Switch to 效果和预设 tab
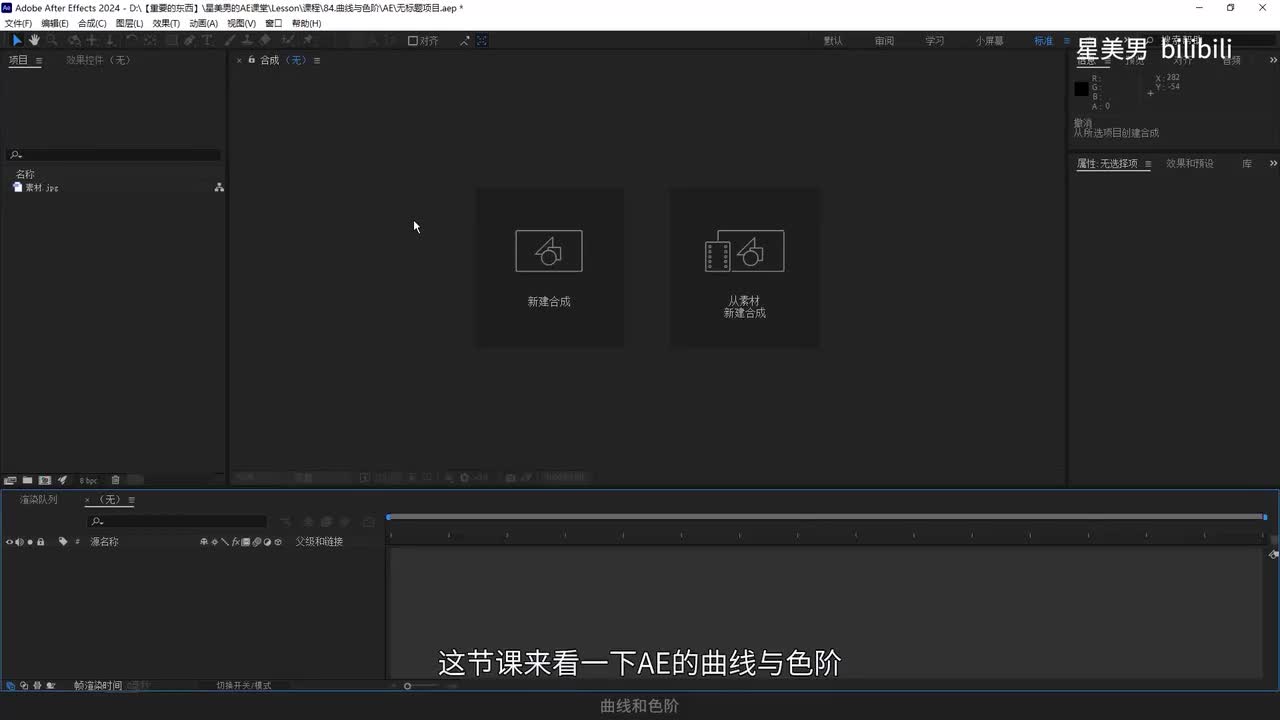 point(1190,164)
